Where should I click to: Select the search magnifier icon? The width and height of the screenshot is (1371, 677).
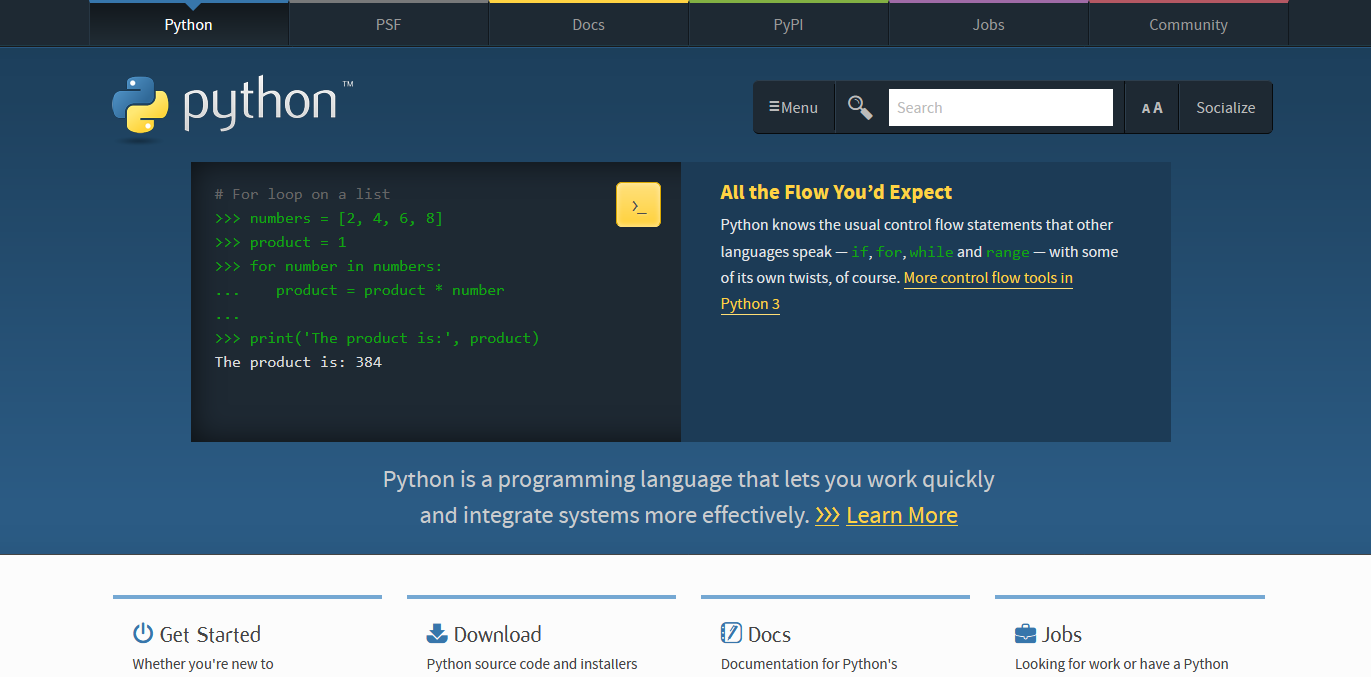click(859, 106)
